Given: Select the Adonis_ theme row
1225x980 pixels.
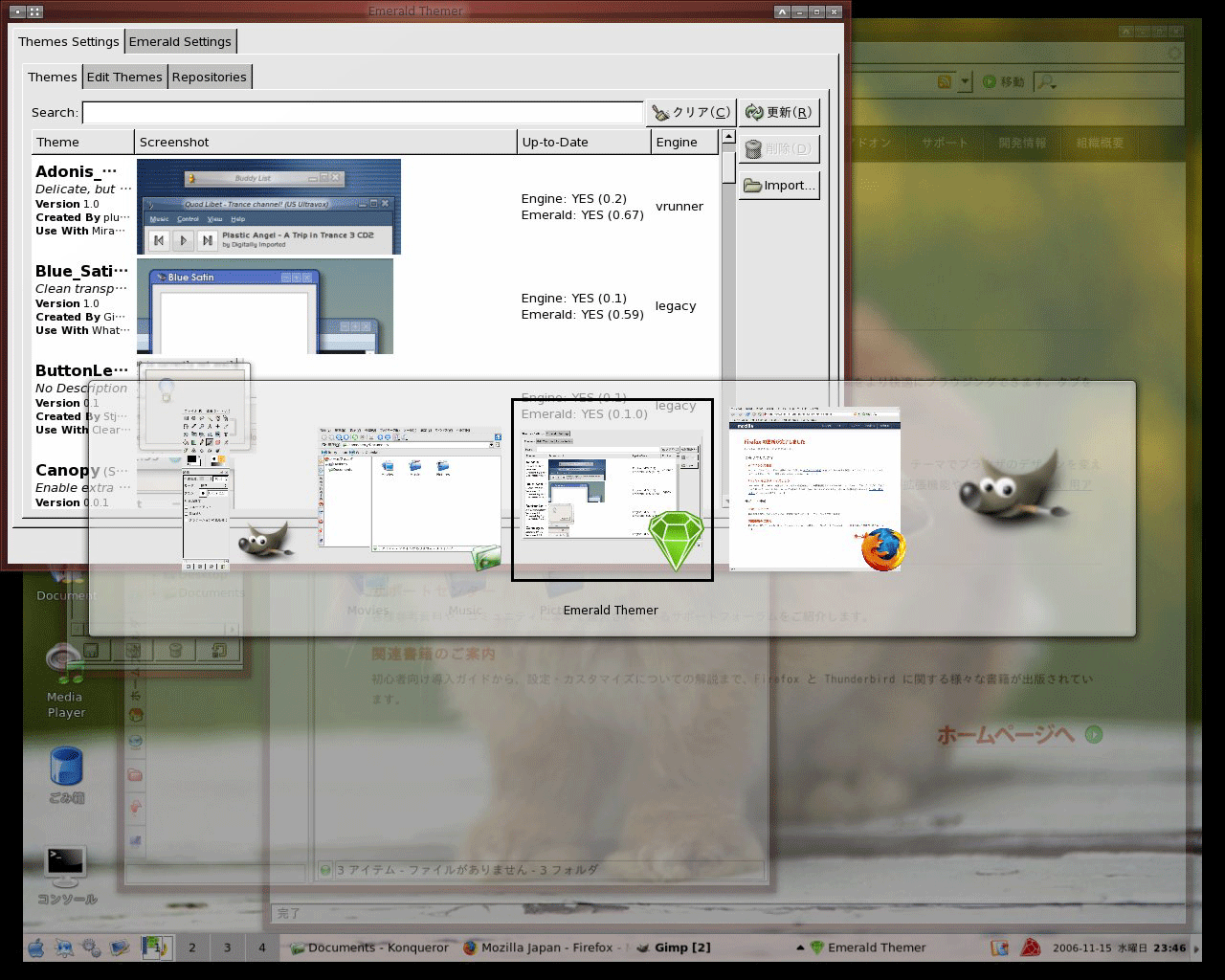Looking at the screenshot, I should (x=375, y=207).
